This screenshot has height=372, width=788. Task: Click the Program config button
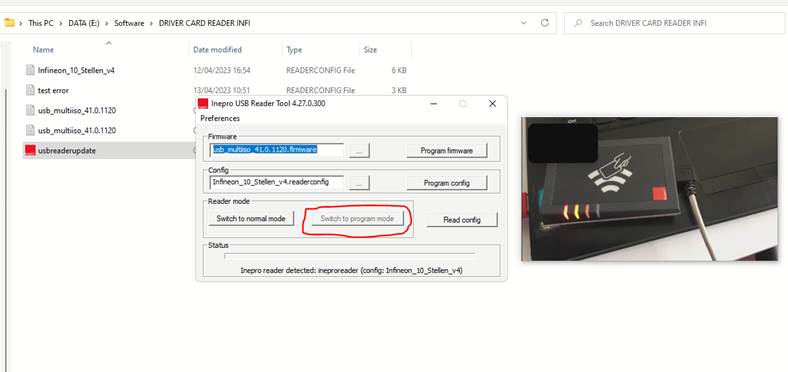(x=446, y=183)
